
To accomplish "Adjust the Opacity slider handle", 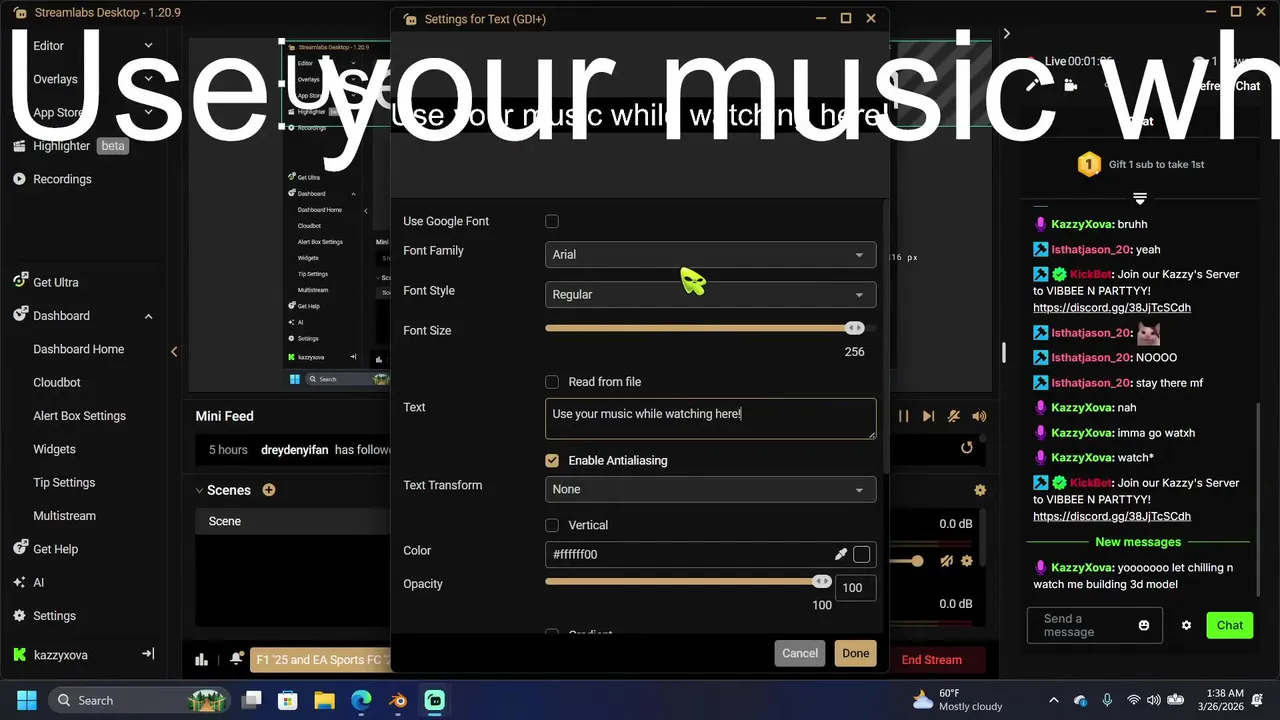I will pos(822,581).
